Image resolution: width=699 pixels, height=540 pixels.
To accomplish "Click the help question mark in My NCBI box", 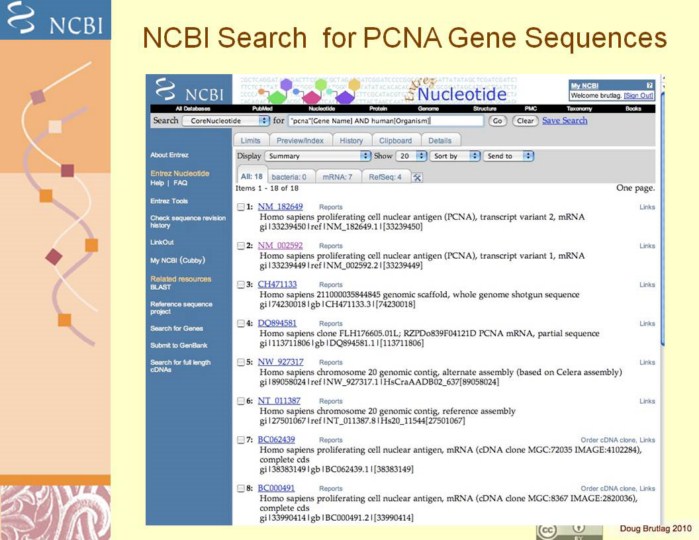I will click(649, 85).
